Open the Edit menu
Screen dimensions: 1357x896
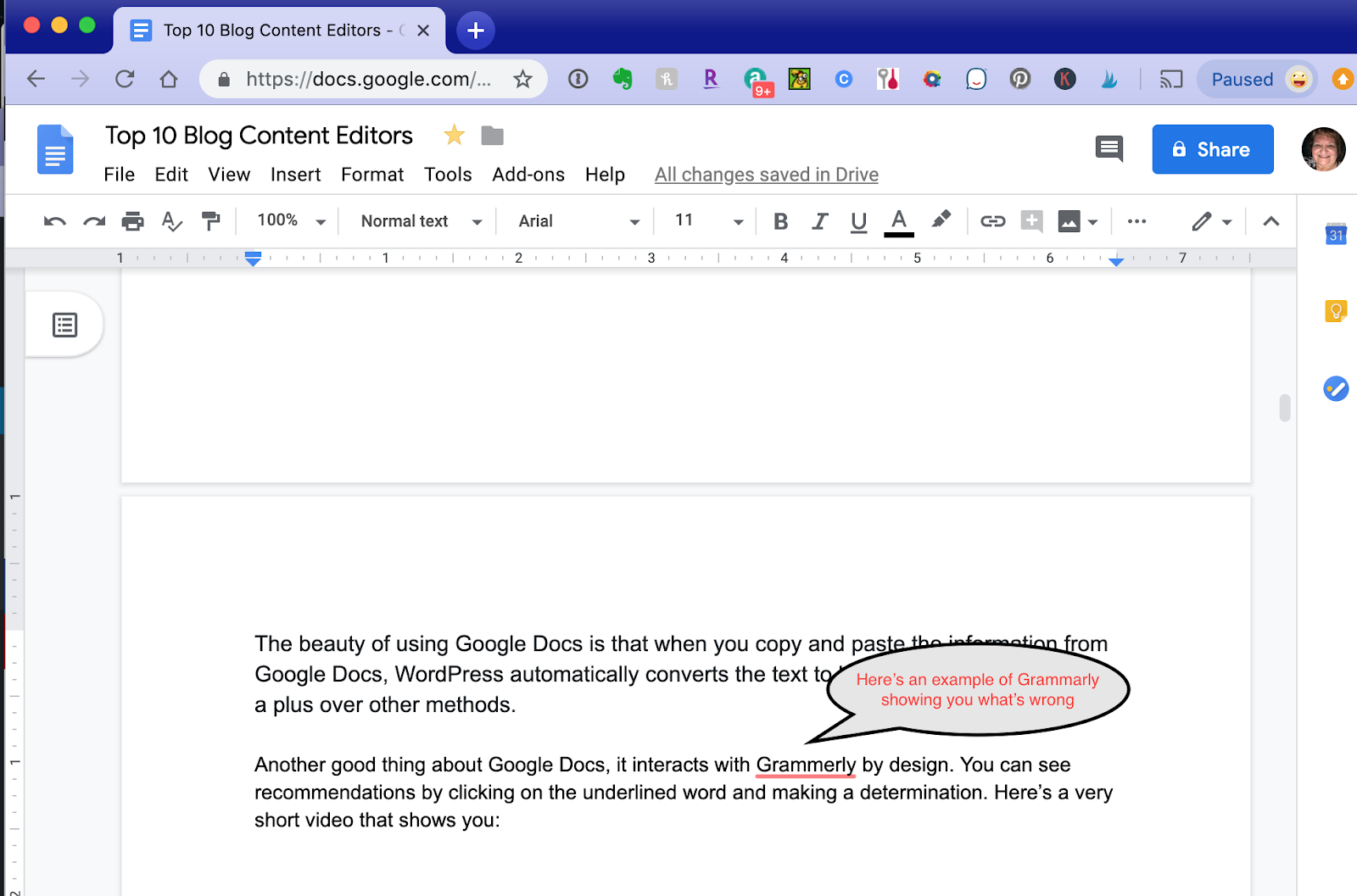click(171, 175)
